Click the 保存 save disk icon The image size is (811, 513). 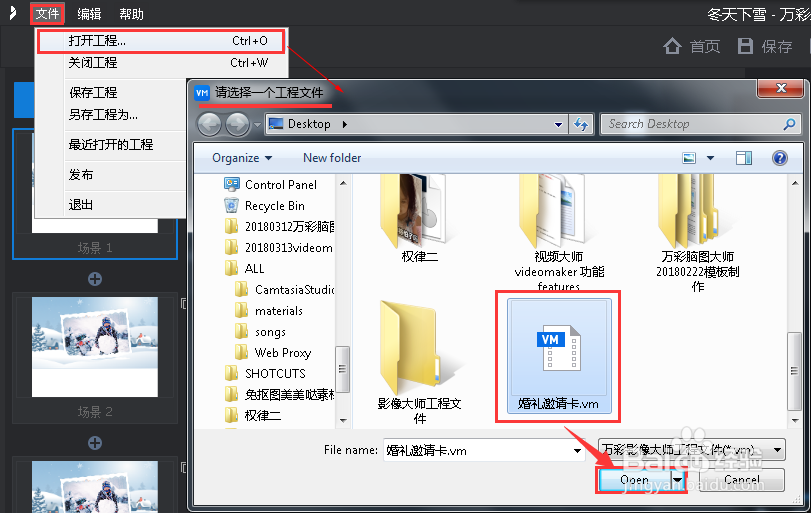pos(745,46)
